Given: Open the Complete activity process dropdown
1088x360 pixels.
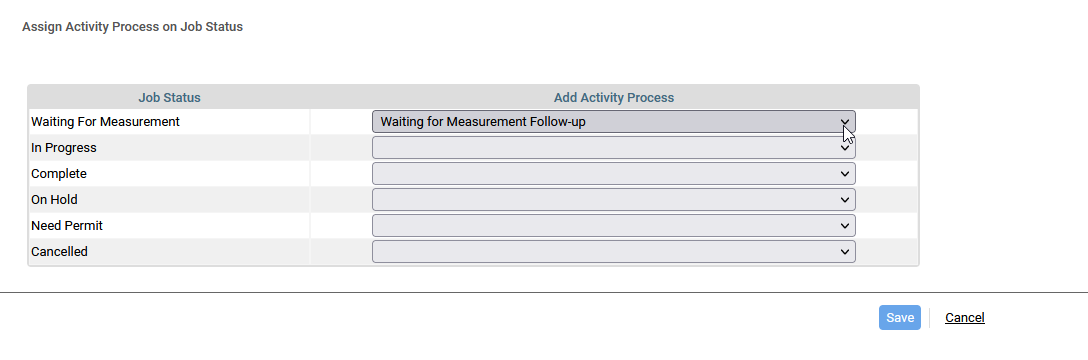Looking at the screenshot, I should [x=613, y=173].
